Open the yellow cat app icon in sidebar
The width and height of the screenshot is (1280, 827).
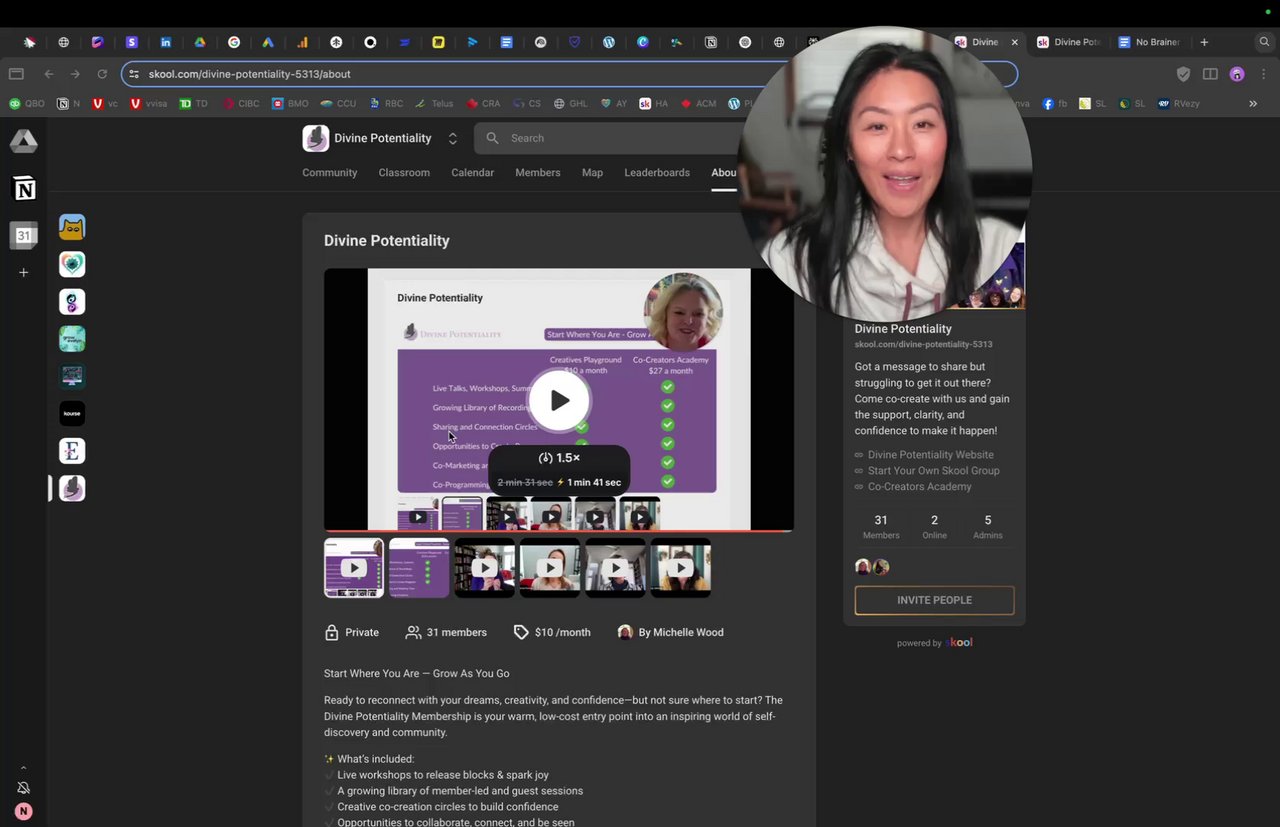(72, 227)
